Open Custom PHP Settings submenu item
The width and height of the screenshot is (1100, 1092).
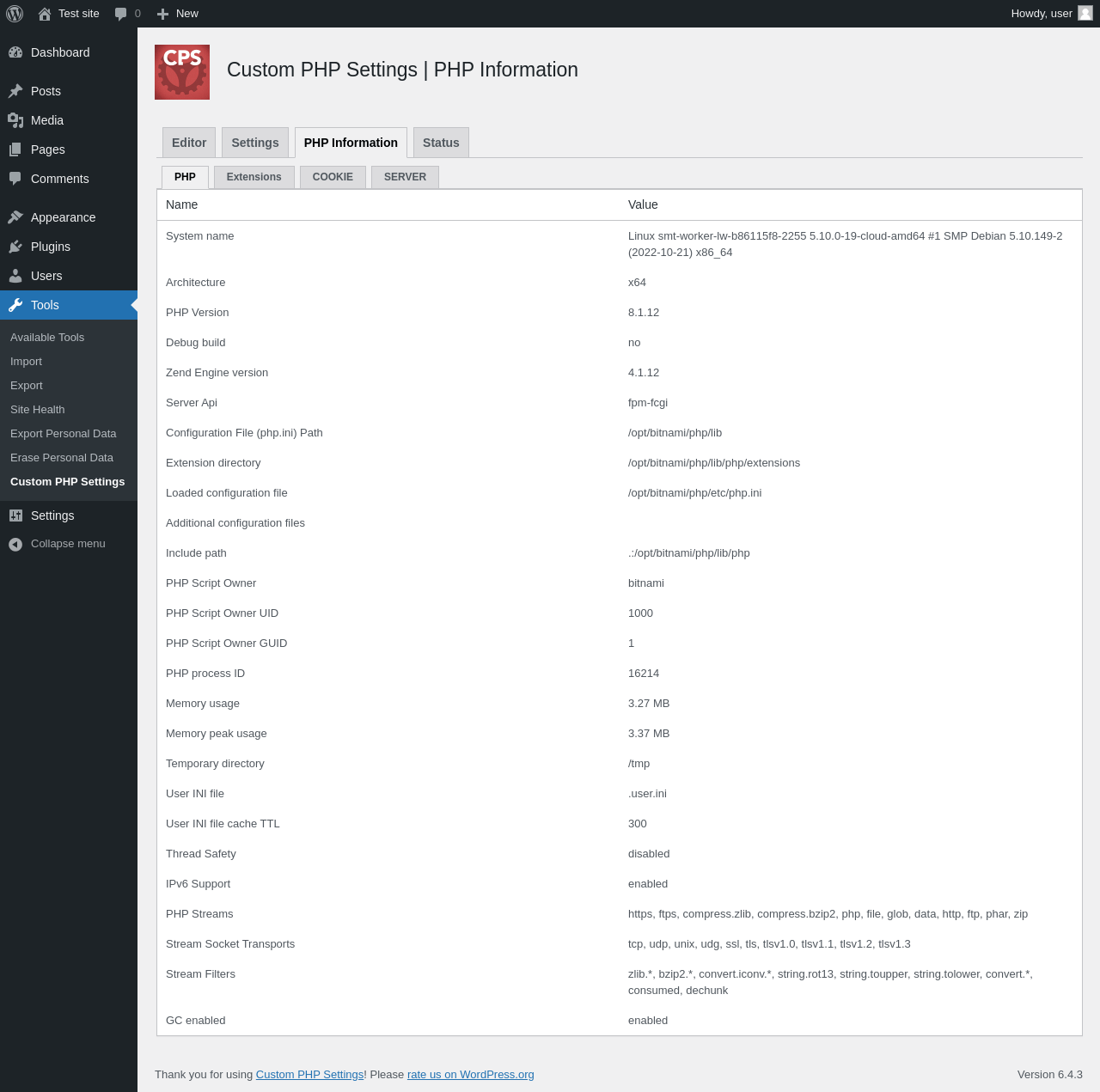[69, 482]
